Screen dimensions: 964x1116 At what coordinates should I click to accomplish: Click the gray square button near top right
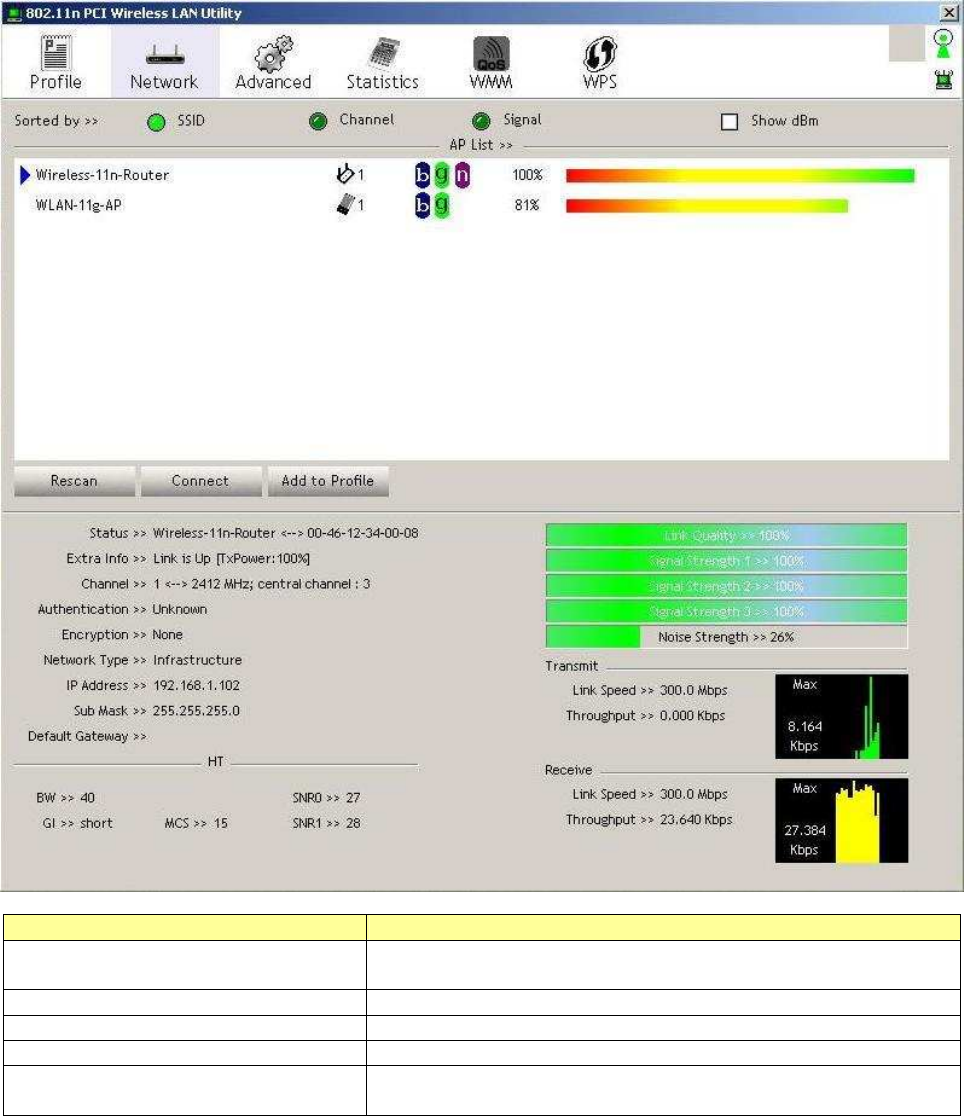pyautogui.click(x=907, y=44)
